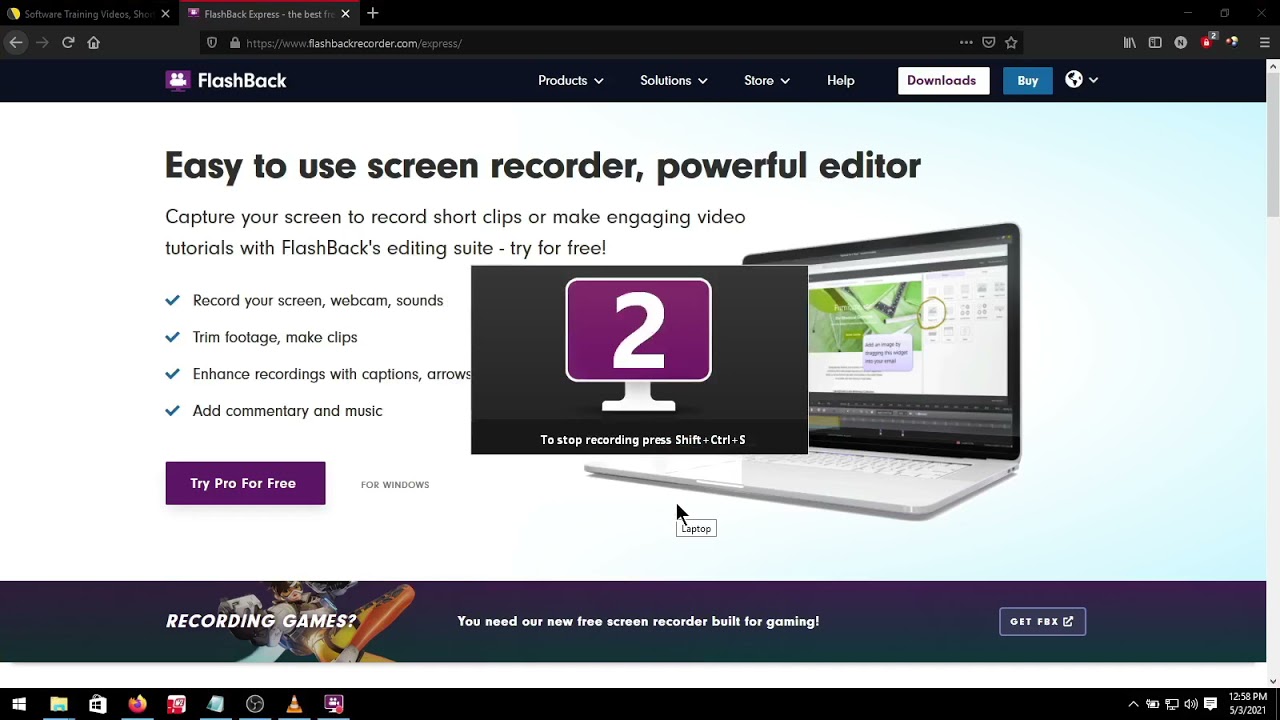
Task: Close the FlashBack Express tab
Action: [x=345, y=14]
